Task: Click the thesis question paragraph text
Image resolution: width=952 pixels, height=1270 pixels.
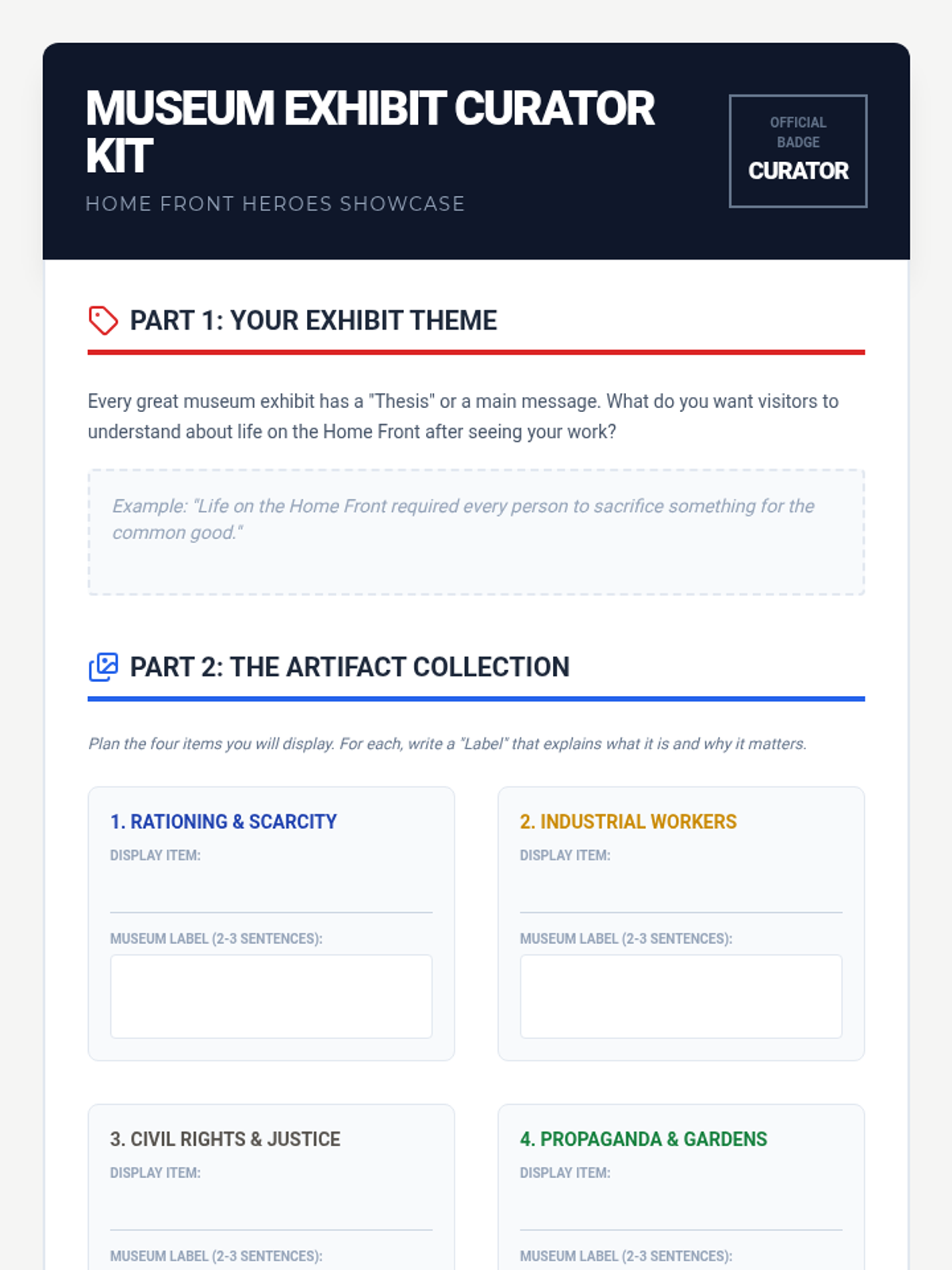Action: 463,417
